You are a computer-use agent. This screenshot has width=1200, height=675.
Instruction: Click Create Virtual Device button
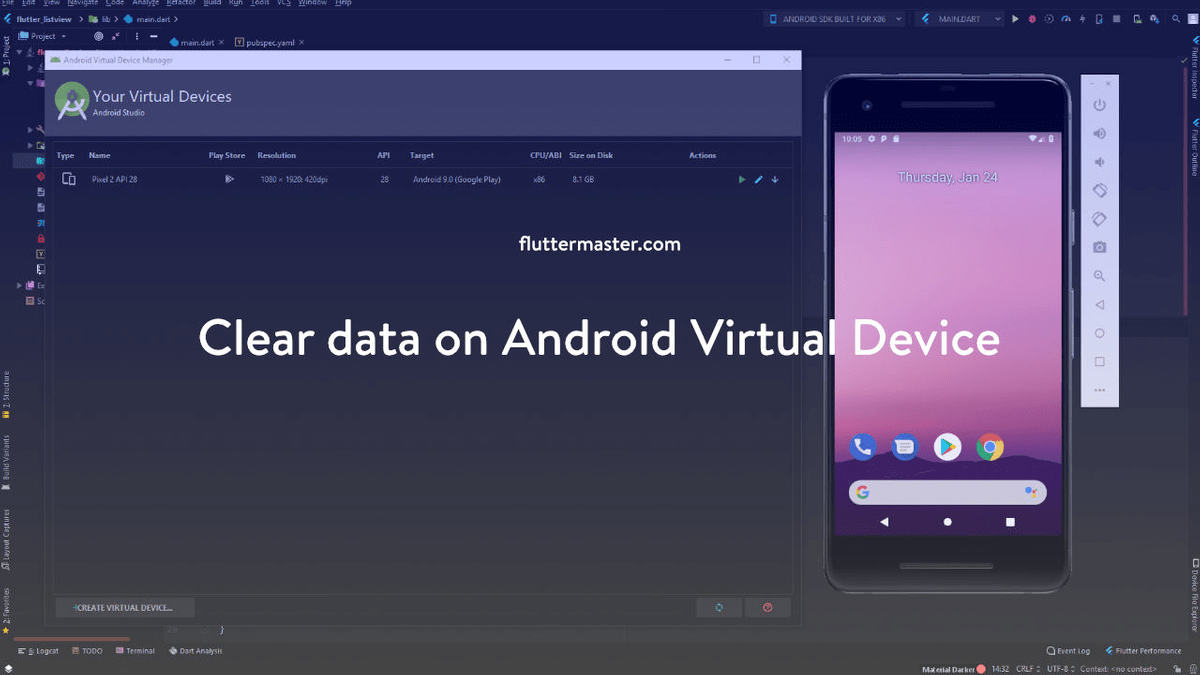click(125, 607)
